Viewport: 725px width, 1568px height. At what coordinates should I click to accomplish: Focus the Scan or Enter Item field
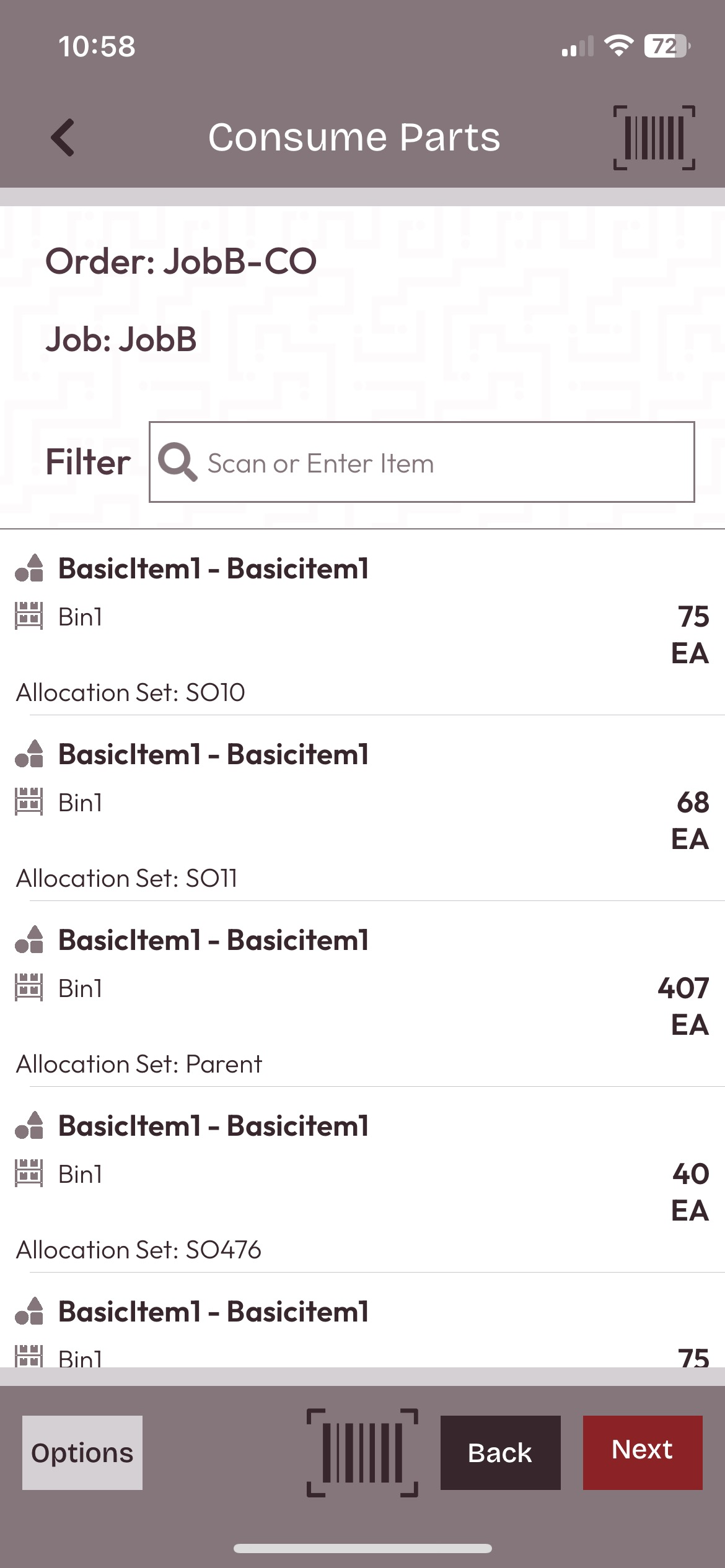coord(422,462)
